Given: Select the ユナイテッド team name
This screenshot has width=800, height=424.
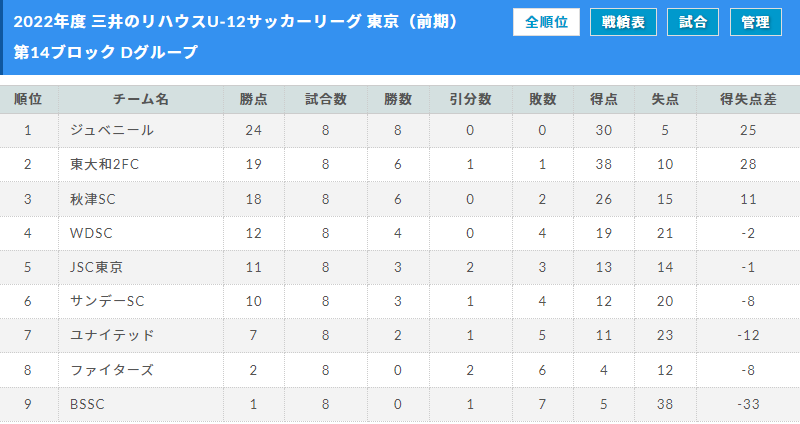Looking at the screenshot, I should [x=112, y=335].
